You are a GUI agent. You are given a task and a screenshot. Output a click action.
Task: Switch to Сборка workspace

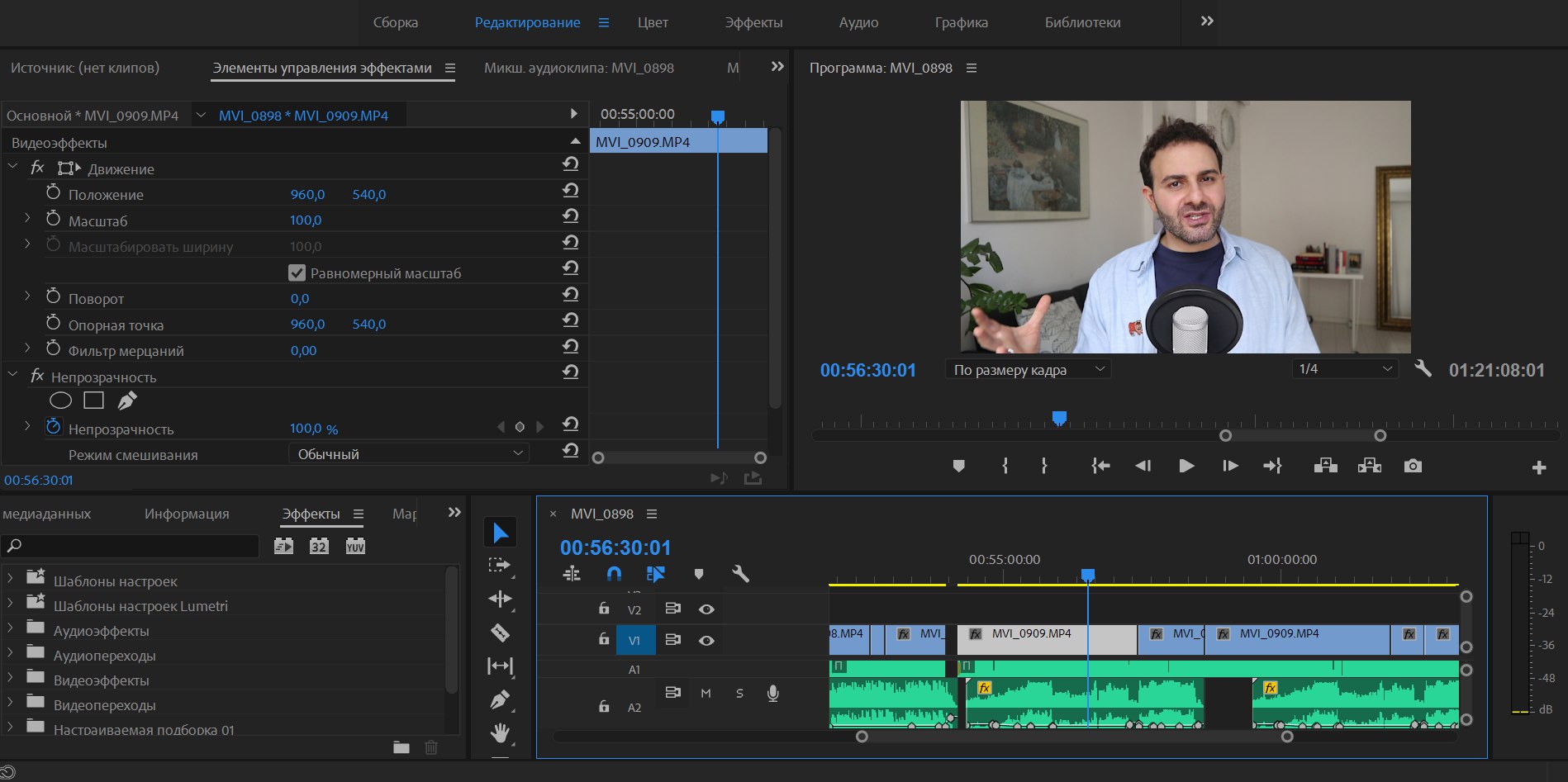(x=396, y=22)
